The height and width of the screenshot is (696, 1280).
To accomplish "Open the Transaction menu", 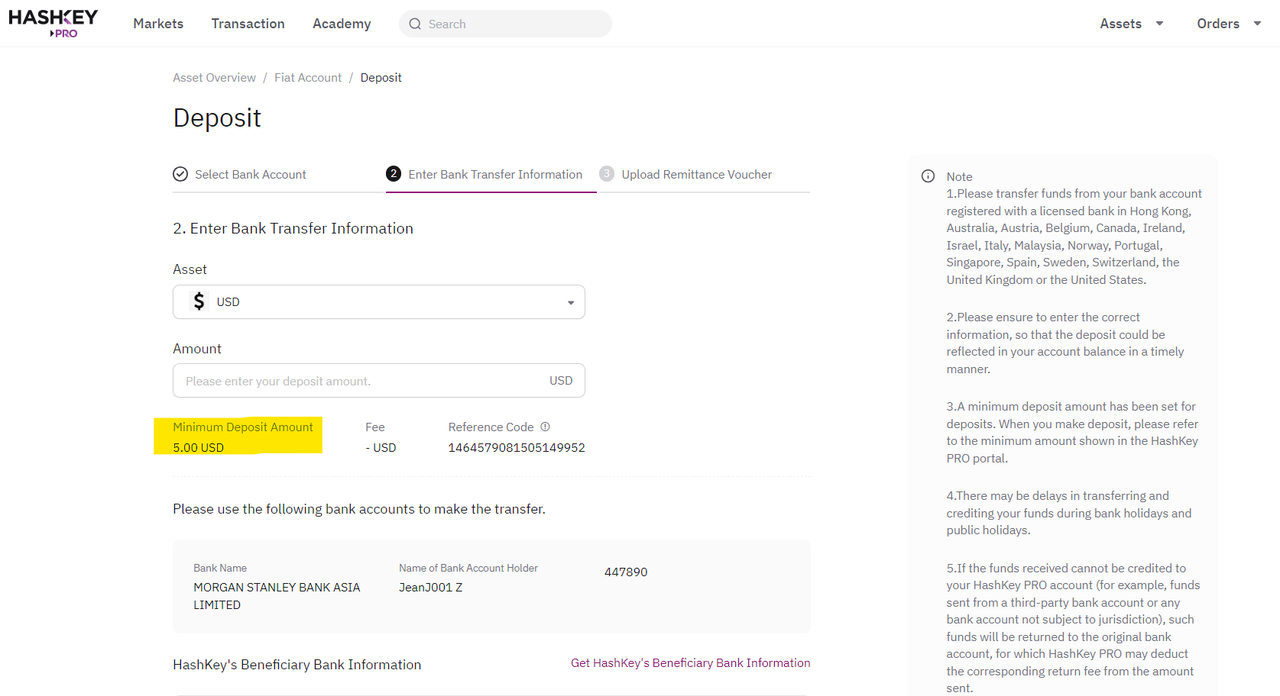I will point(248,24).
